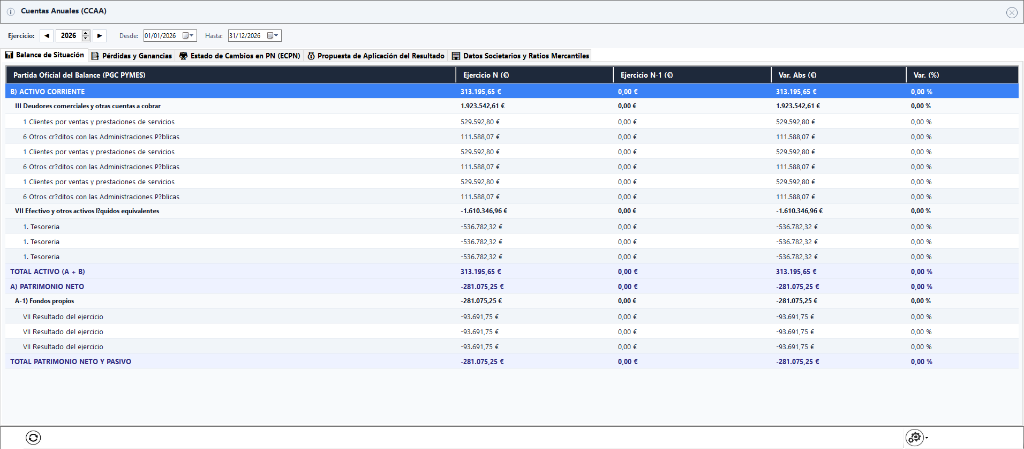This screenshot has width=1024, height=449.
Task: Click the Var. (%) column header
Action: click(962, 75)
